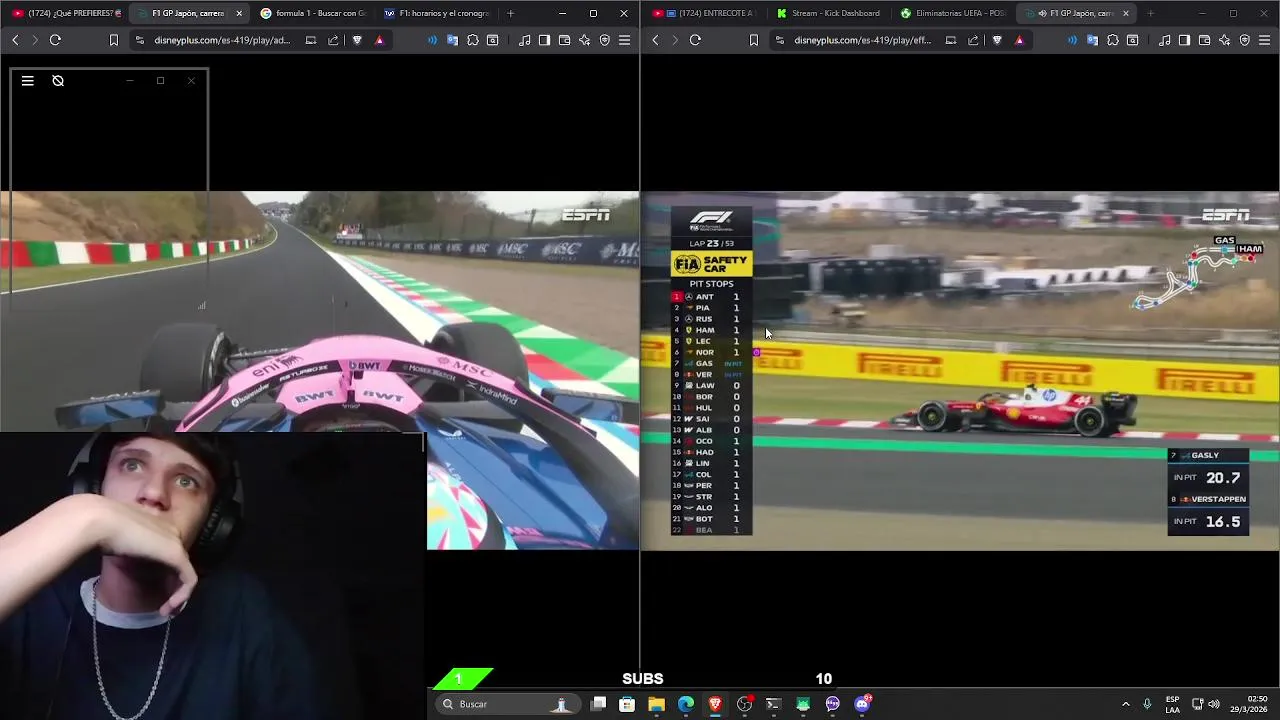The height and width of the screenshot is (720, 1280).
Task: Switch to 'F1: horarios y el cronograma' tab
Action: point(437,13)
